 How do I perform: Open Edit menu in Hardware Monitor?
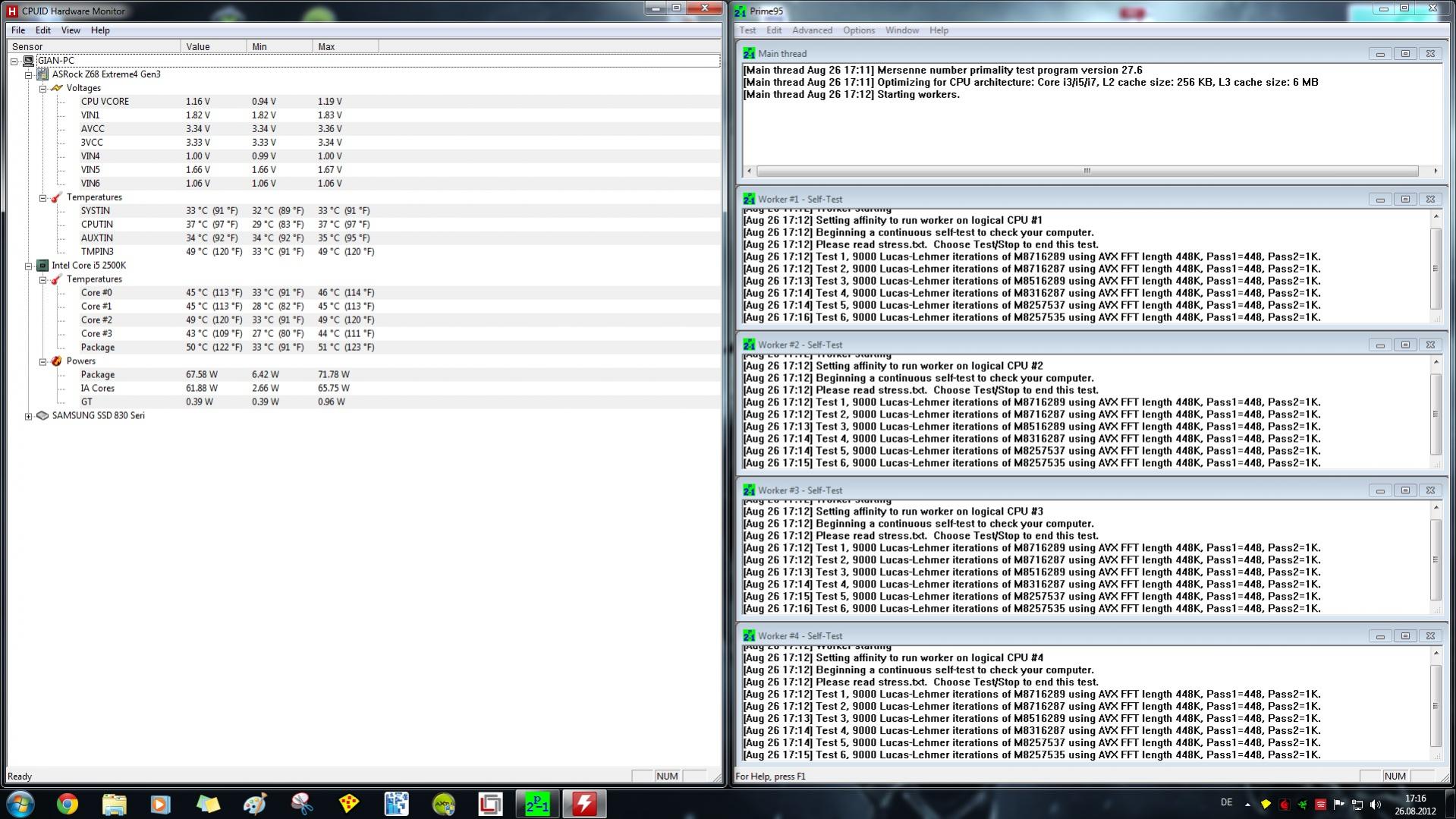[x=43, y=30]
